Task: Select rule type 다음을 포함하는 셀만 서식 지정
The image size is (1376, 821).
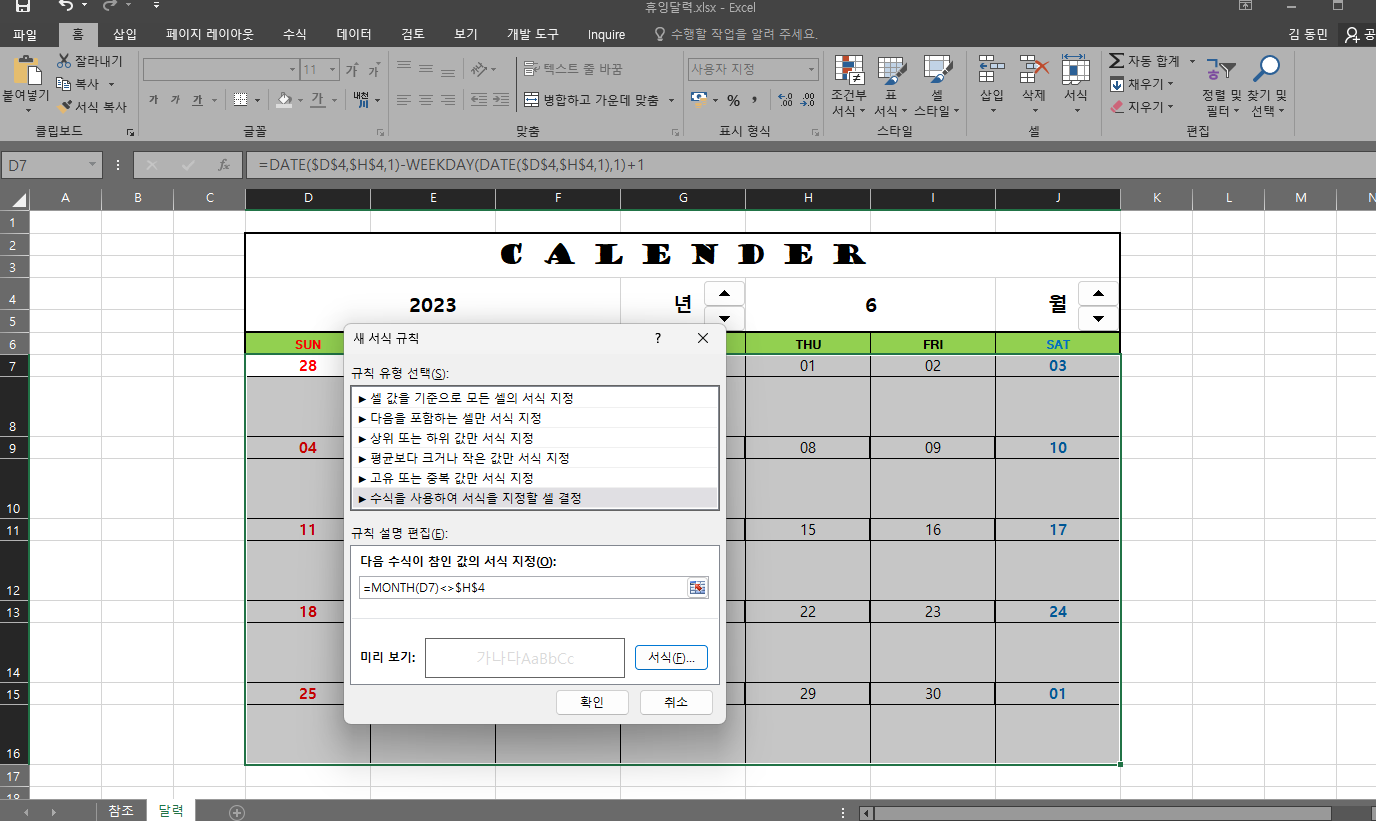Action: click(535, 417)
